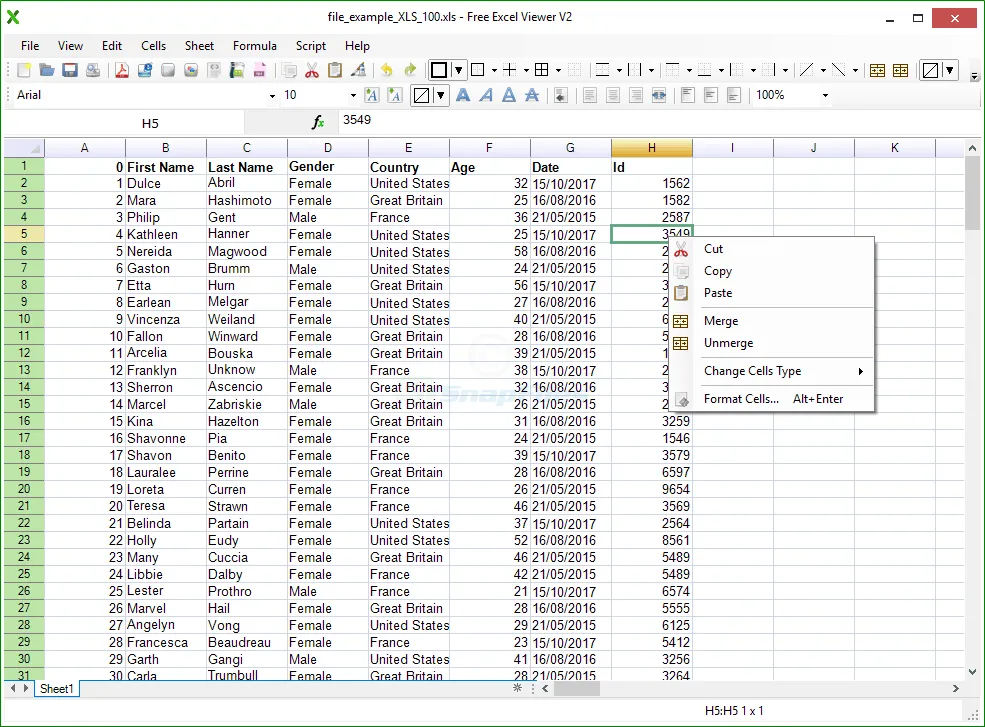The image size is (985, 727).
Task: Click the Merge cells toolbar icon
Action: [x=878, y=70]
